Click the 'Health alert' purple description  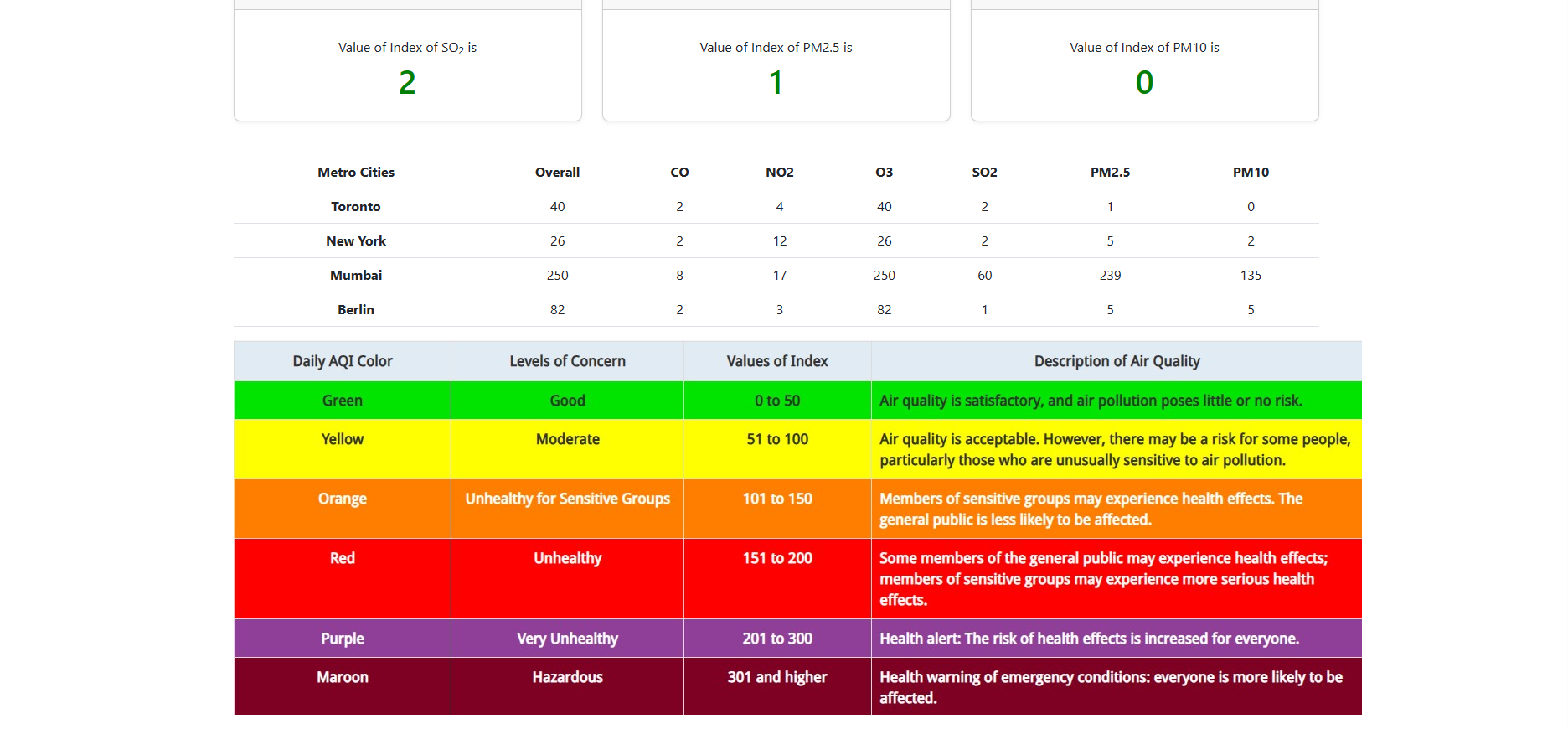point(1117,639)
